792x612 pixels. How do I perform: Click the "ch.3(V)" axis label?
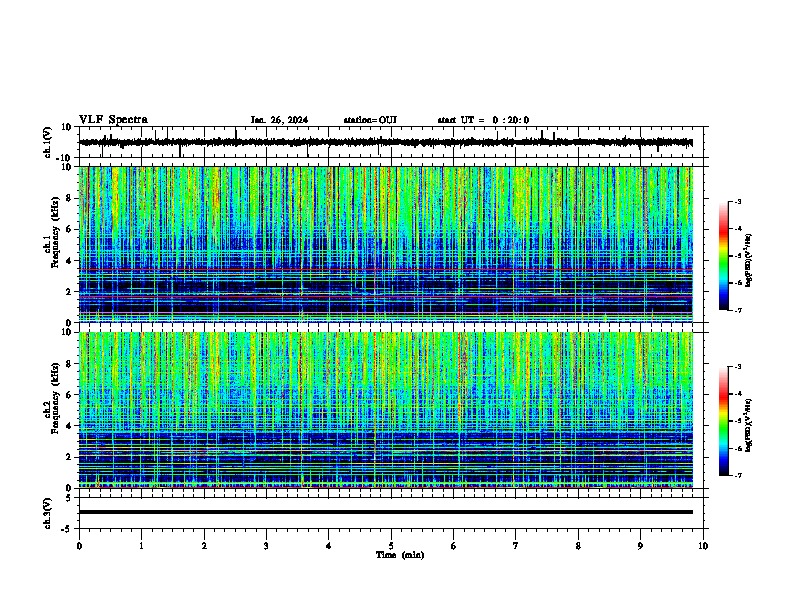[47, 513]
